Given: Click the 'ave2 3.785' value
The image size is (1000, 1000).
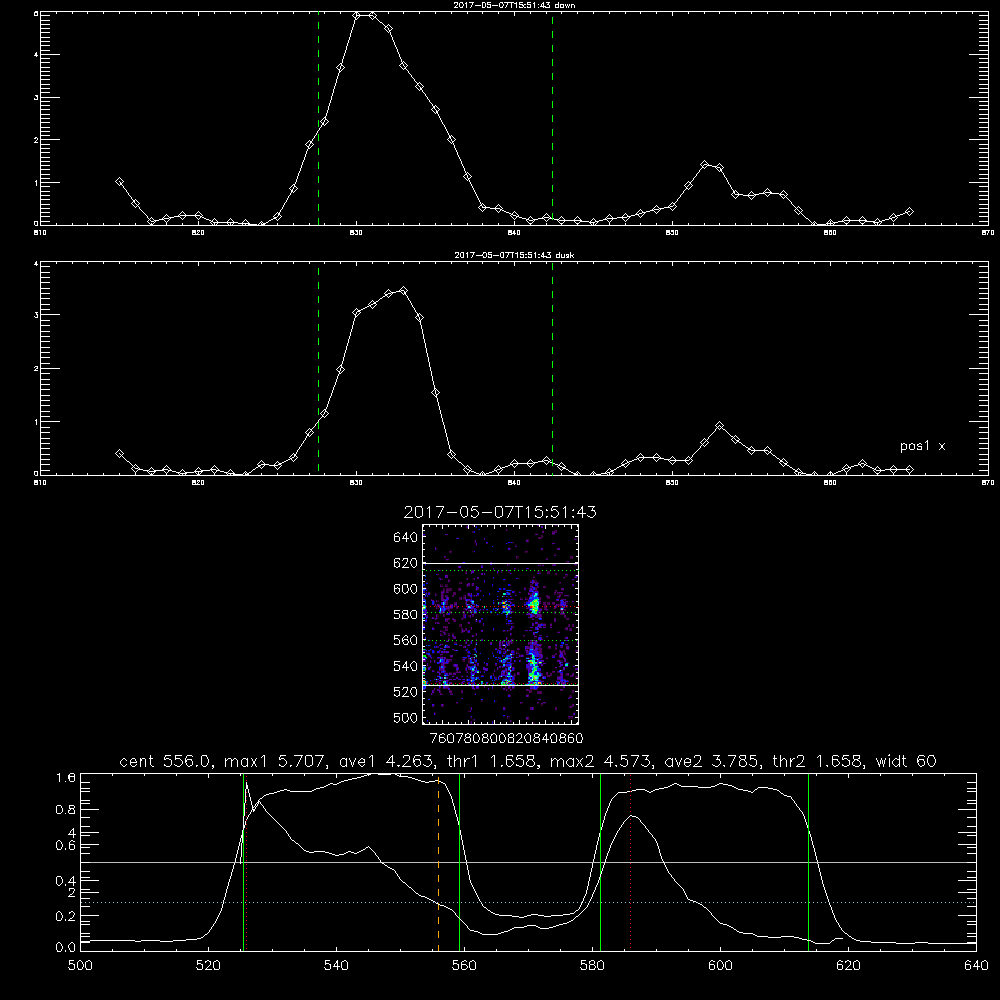Looking at the screenshot, I should tap(710, 761).
